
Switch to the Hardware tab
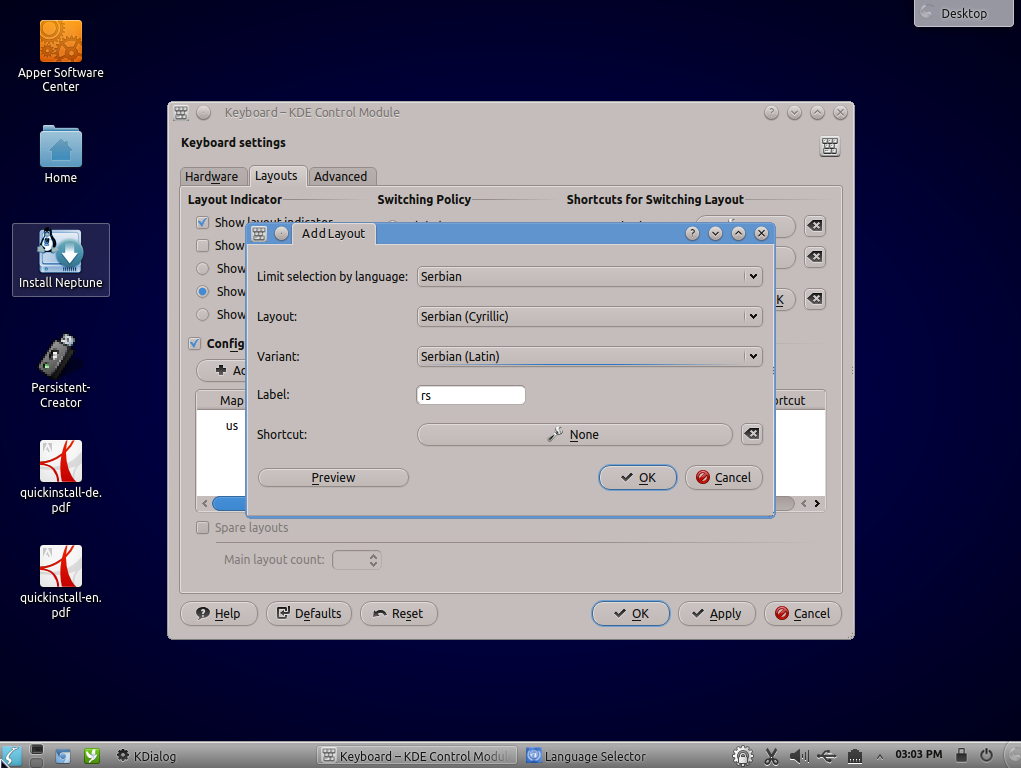coord(212,177)
